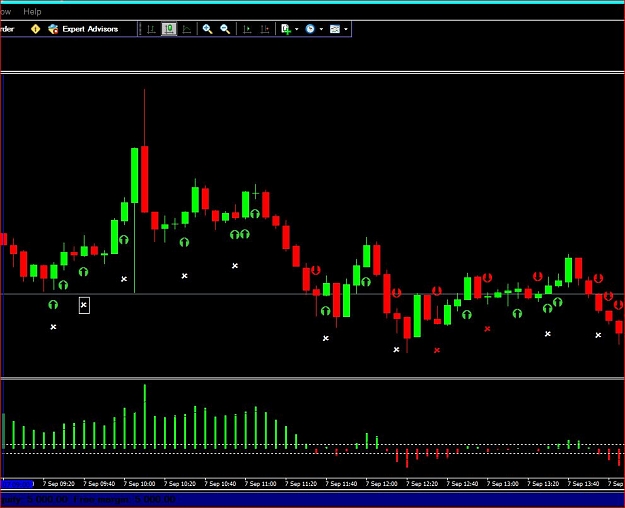The image size is (625, 508).
Task: Toggle chart shift from right border
Action: pyautogui.click(x=265, y=29)
